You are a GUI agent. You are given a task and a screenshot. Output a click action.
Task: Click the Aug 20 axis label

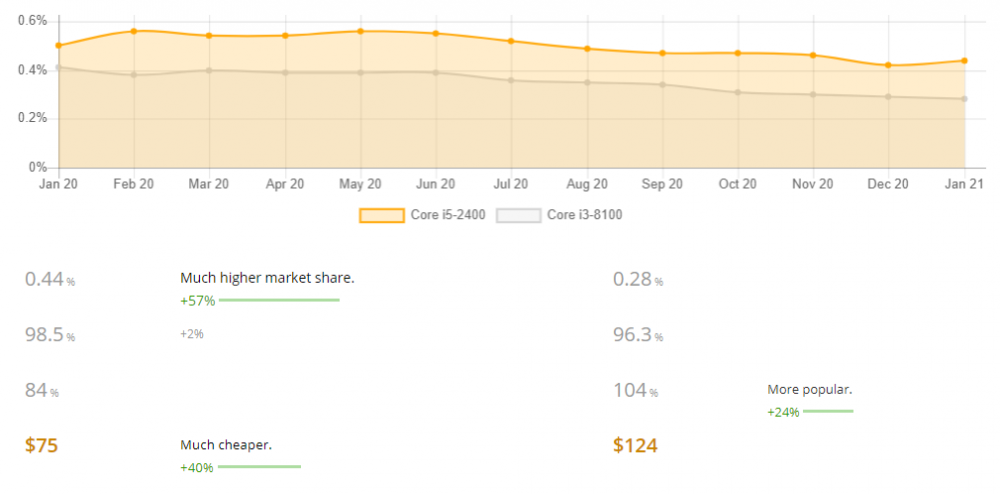pos(587,184)
